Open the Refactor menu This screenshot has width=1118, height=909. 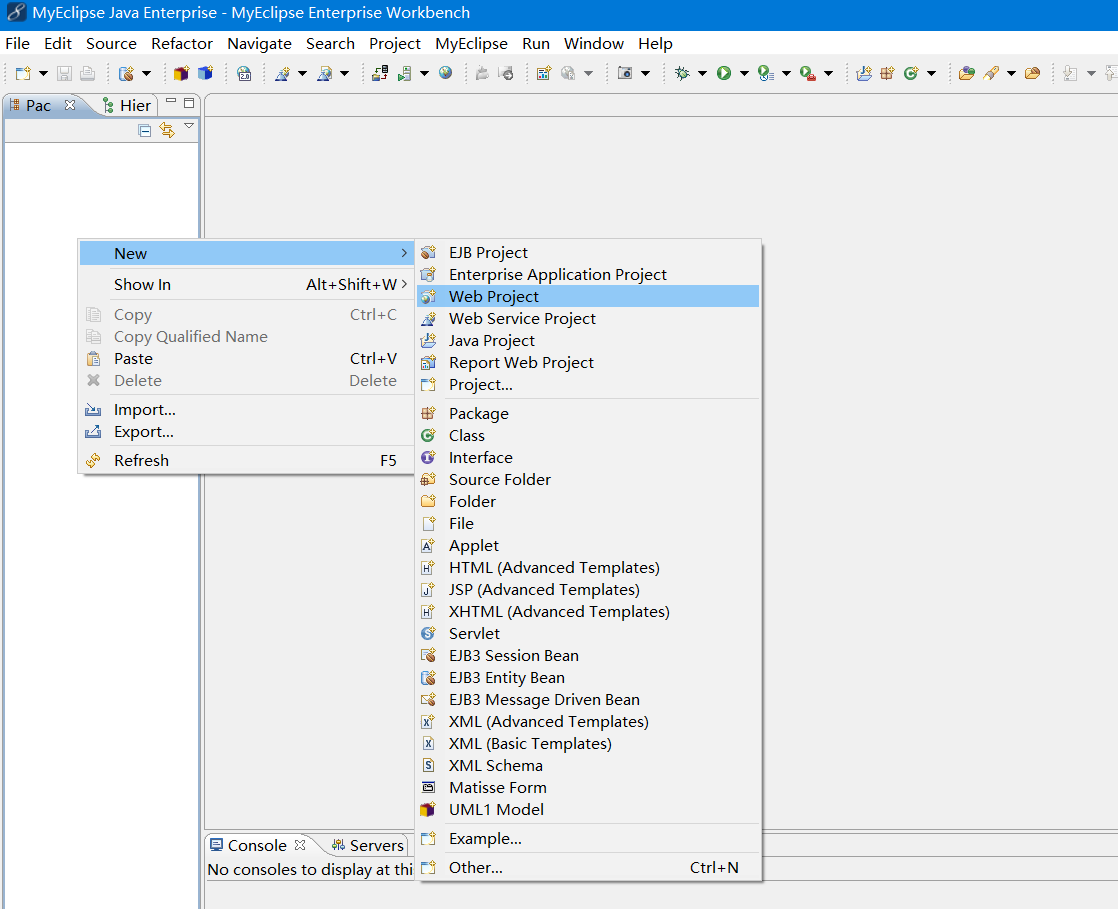182,43
